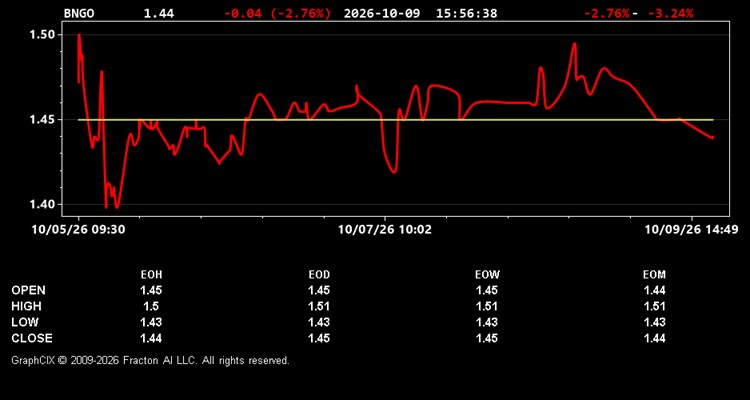Click the 10/09/26 14:49 axis label
The width and height of the screenshot is (750, 400).
pos(691,230)
